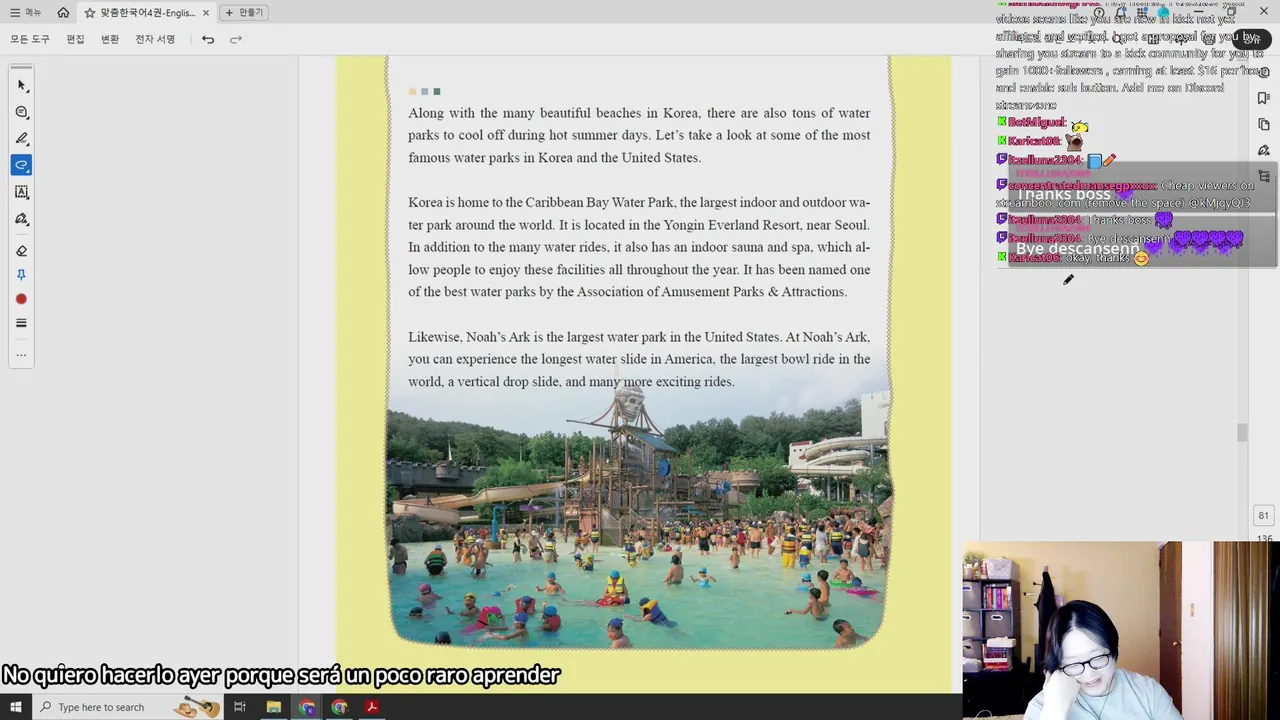
Task: Open File Explorer from the taskbar
Action: 273,707
